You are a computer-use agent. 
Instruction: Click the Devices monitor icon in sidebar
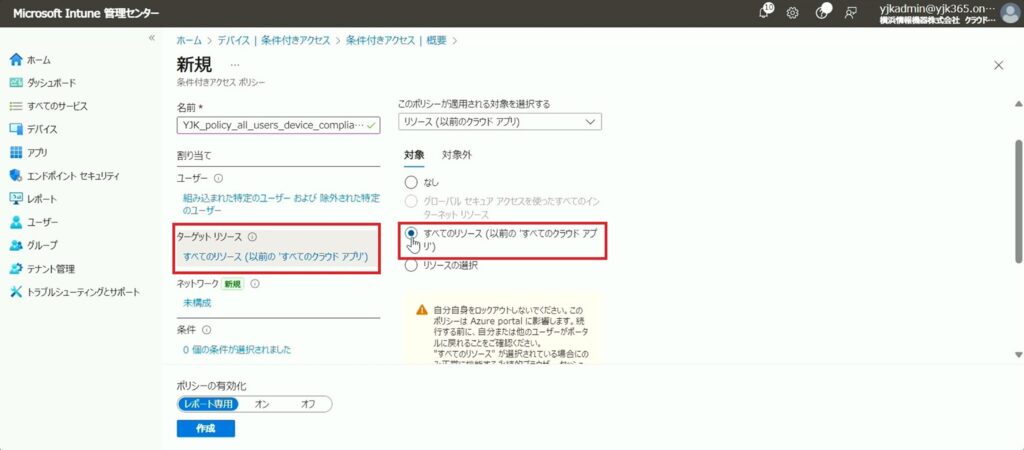point(16,129)
